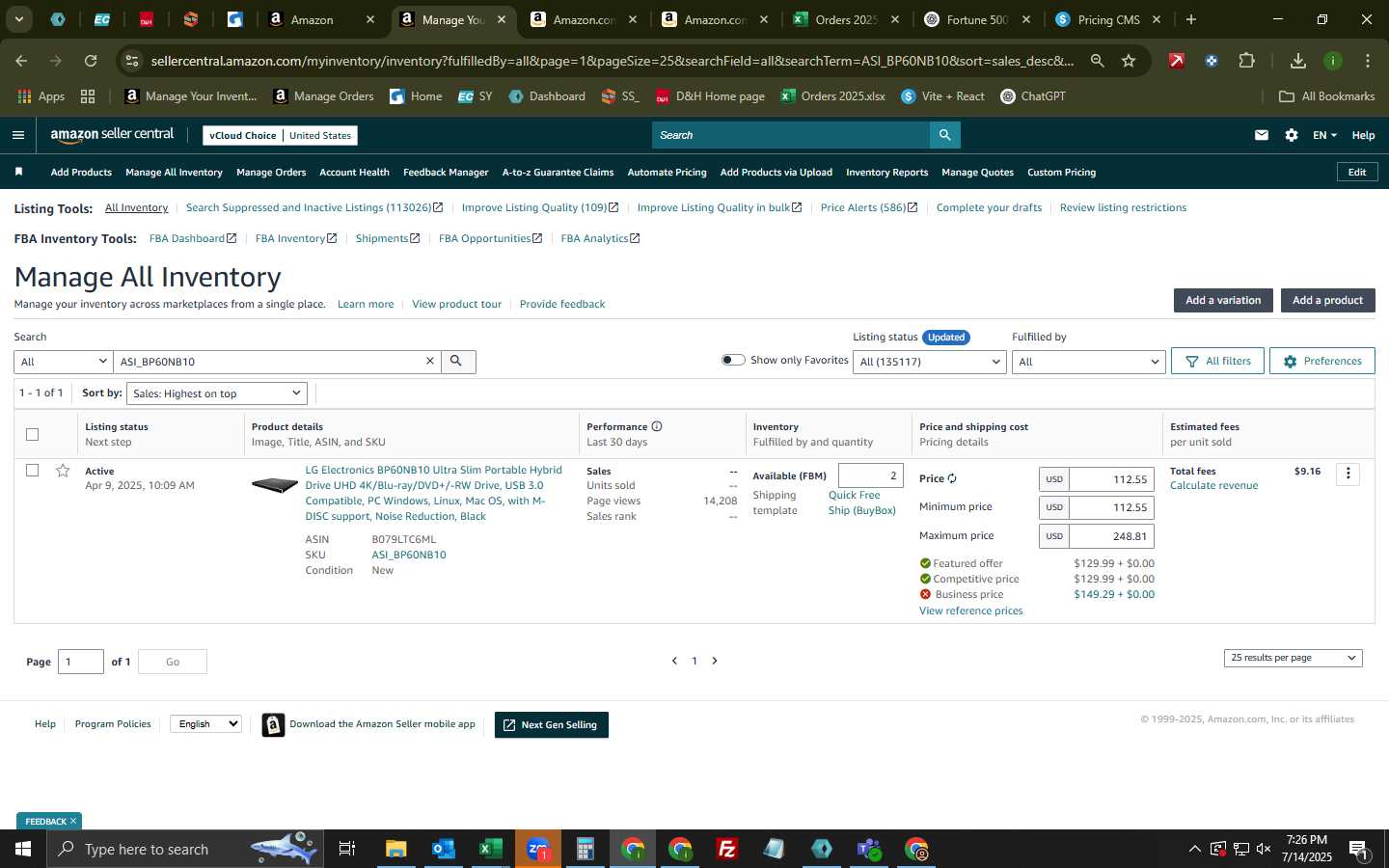The image size is (1389, 868).
Task: Click the page number input field
Action: pos(81,662)
